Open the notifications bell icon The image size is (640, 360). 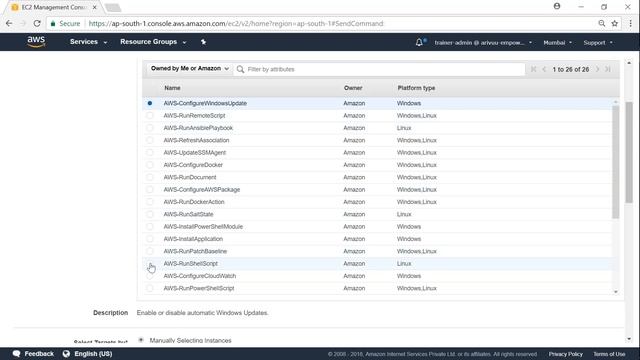[419, 42]
